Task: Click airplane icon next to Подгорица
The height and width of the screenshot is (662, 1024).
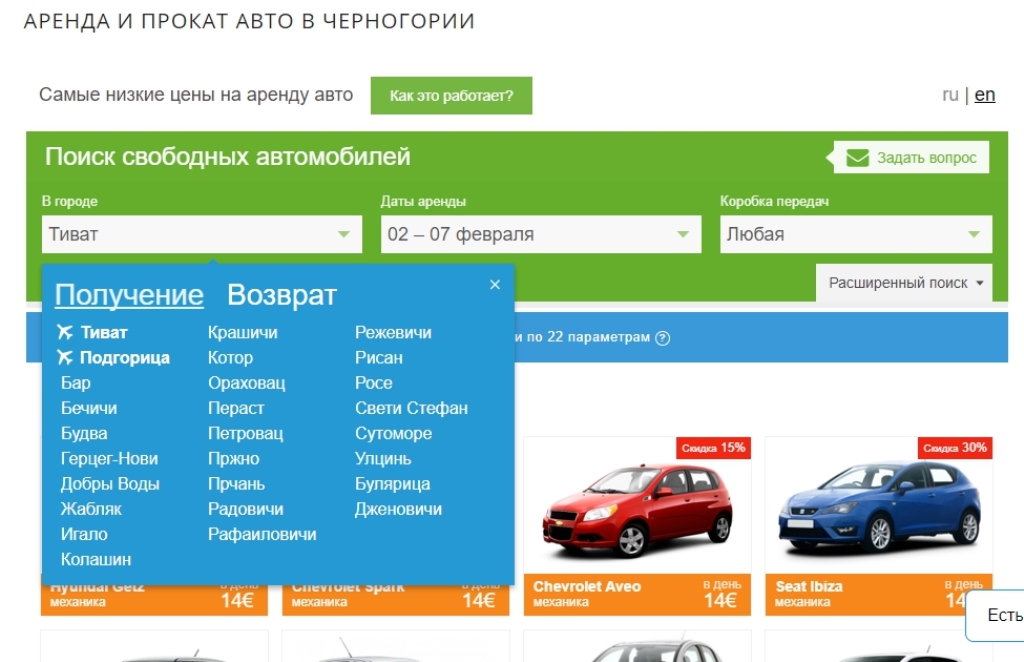Action: click(65, 357)
